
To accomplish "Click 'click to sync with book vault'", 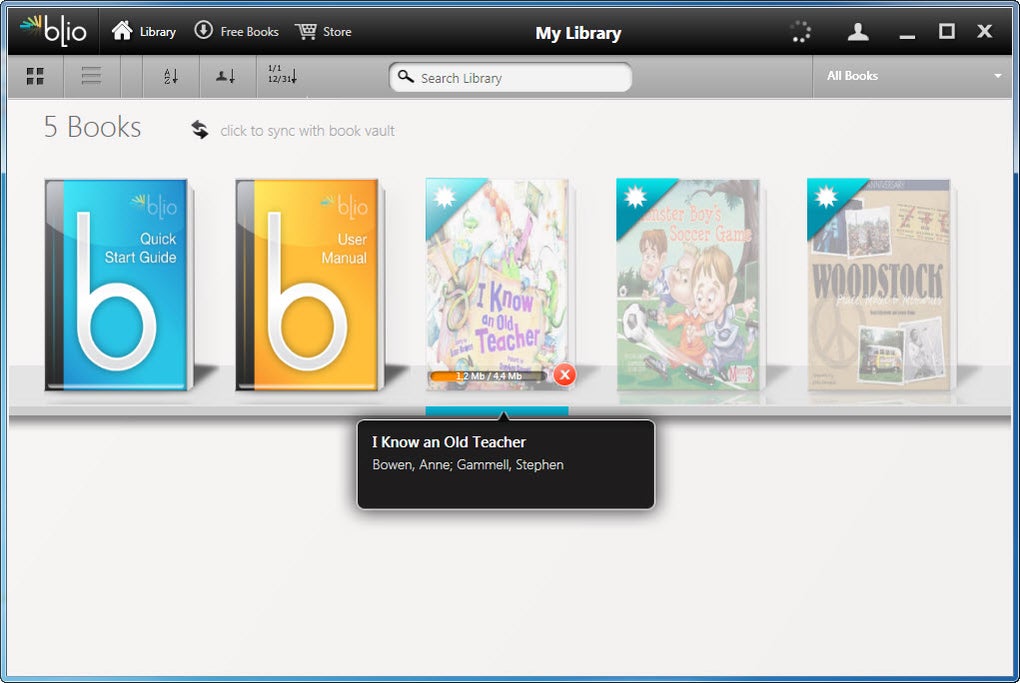I will [x=307, y=131].
